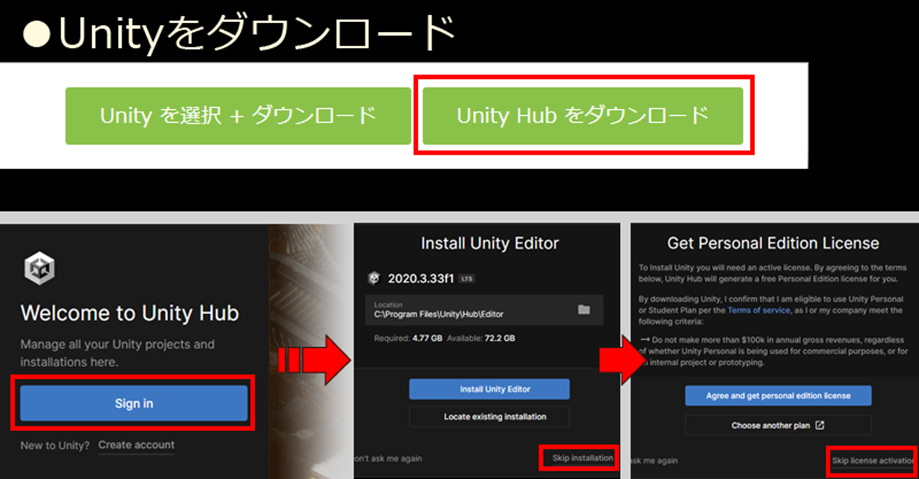Click the 'Install Unity Editor' dialog title
919x479 pixels.
[x=490, y=243]
